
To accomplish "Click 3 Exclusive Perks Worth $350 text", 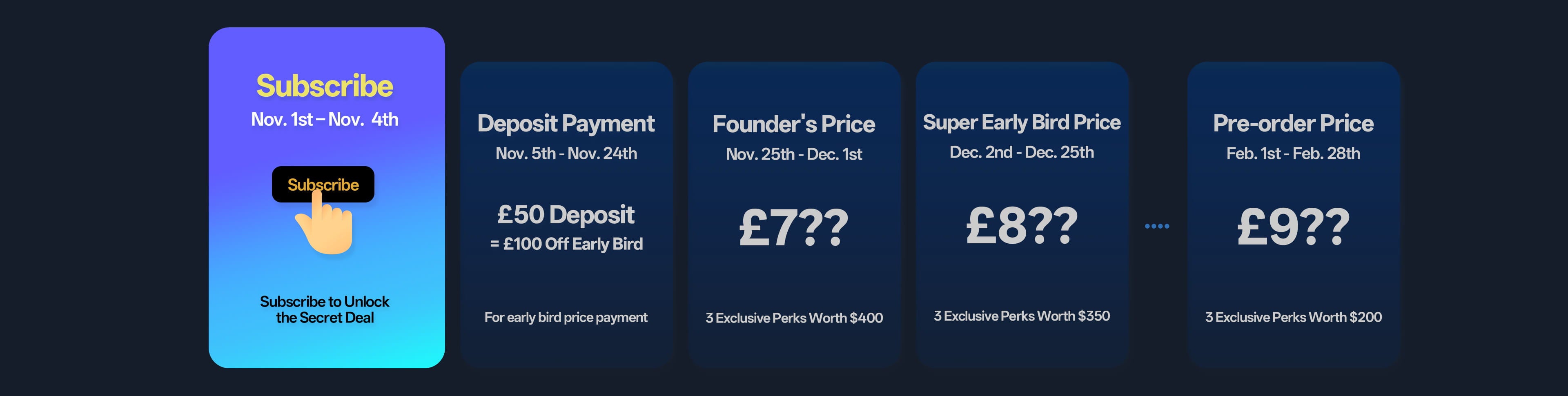I will point(1021,316).
